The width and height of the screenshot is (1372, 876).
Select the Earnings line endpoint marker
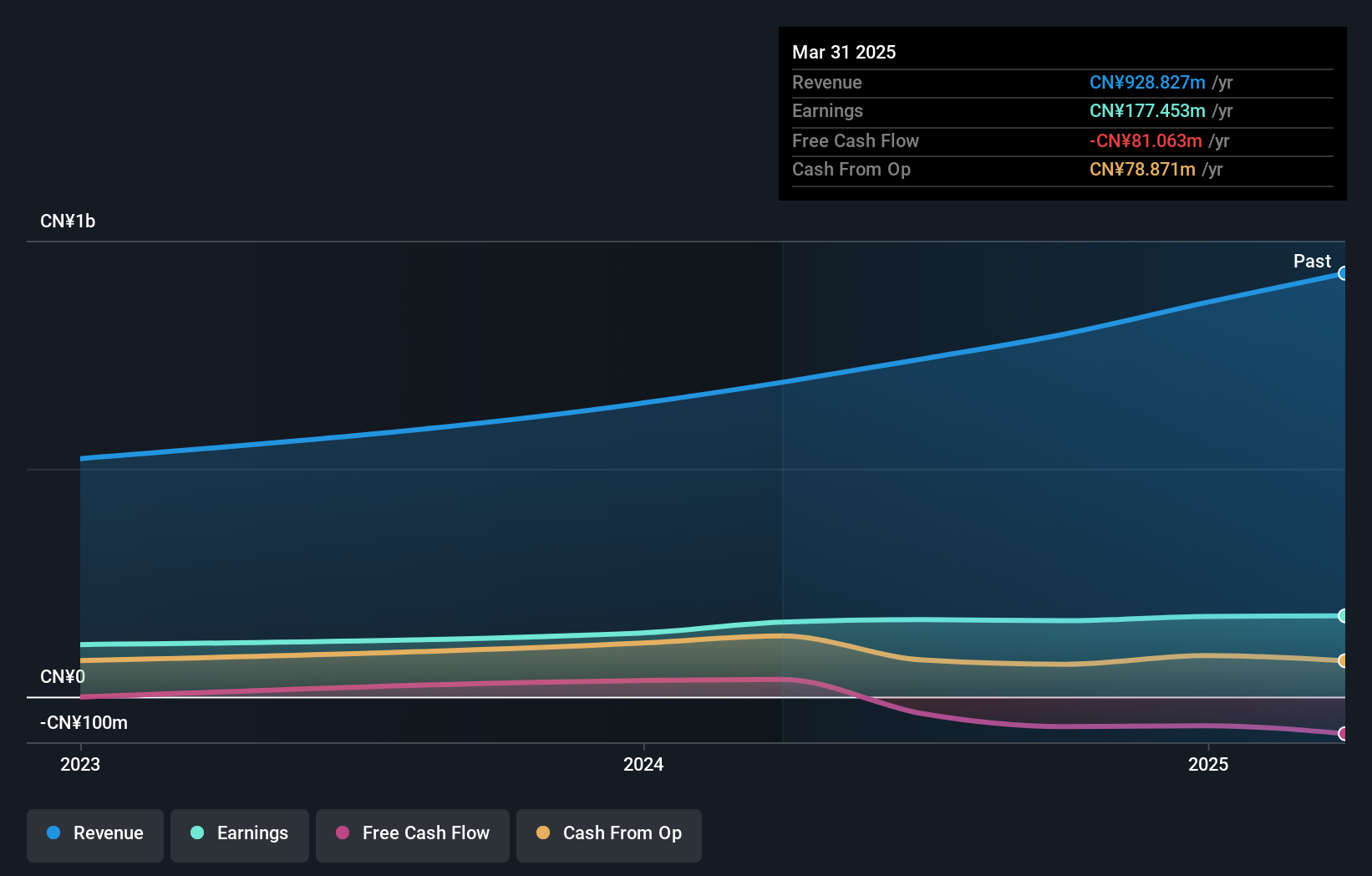(x=1343, y=616)
